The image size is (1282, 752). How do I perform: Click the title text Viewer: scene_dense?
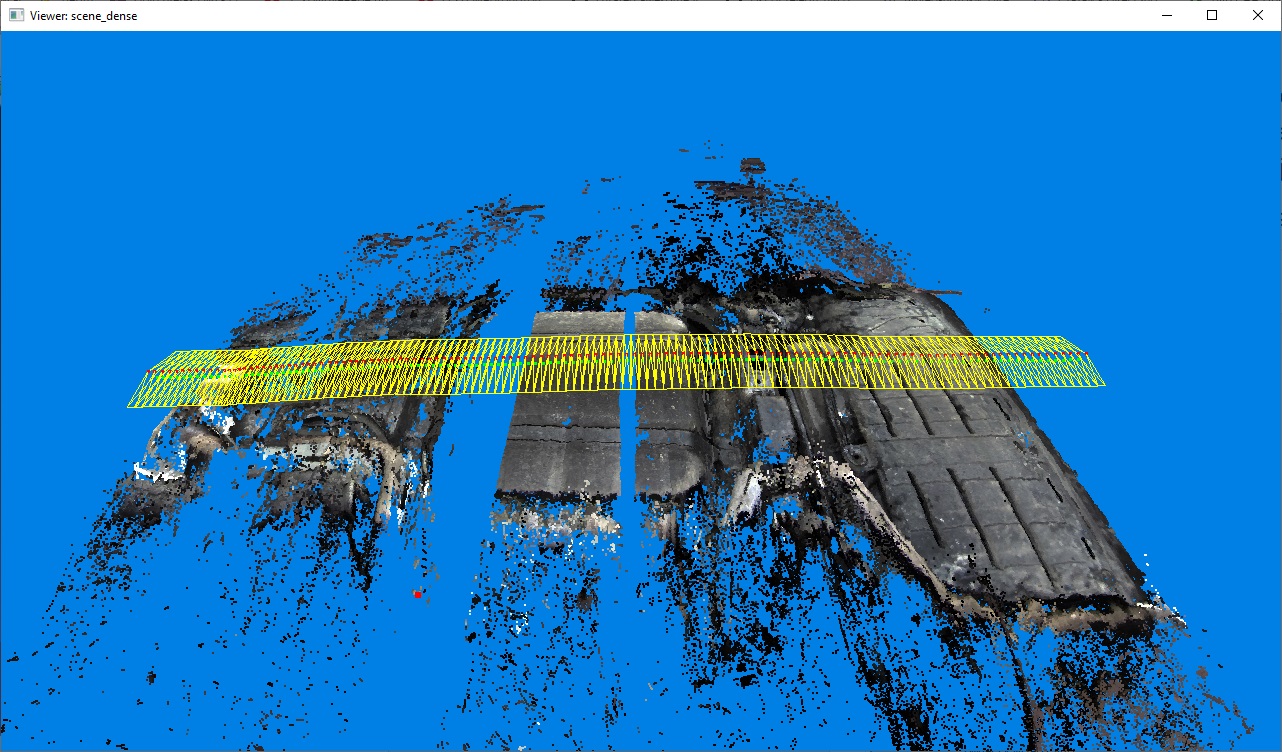coord(82,15)
